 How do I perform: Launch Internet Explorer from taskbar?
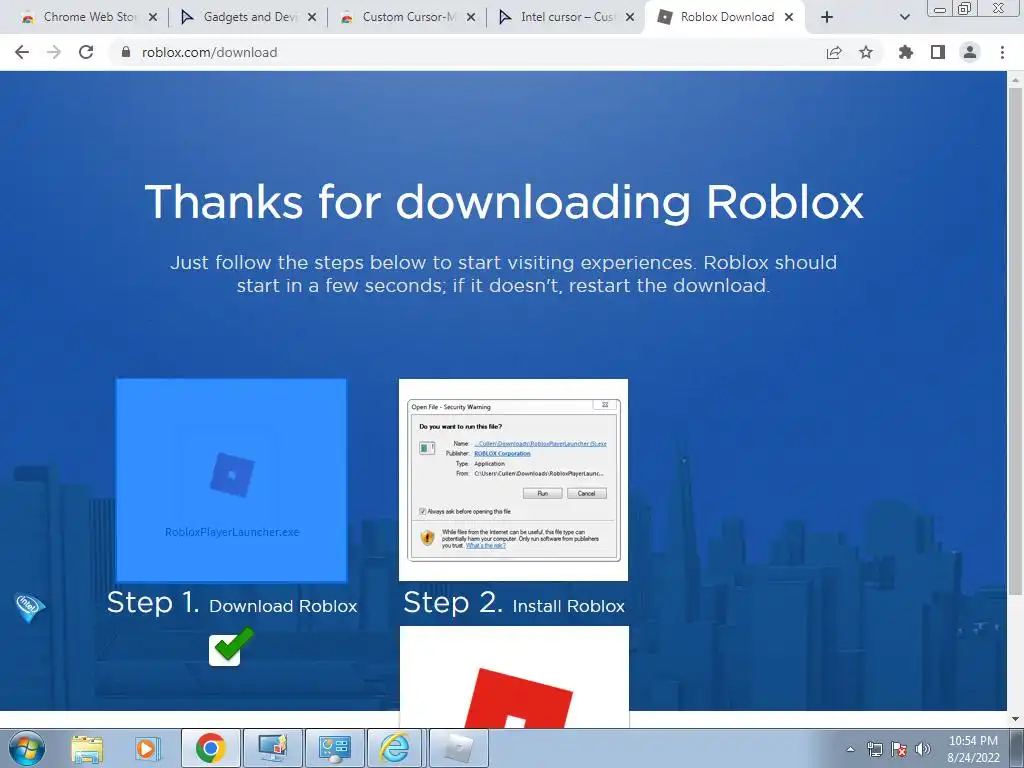[396, 748]
